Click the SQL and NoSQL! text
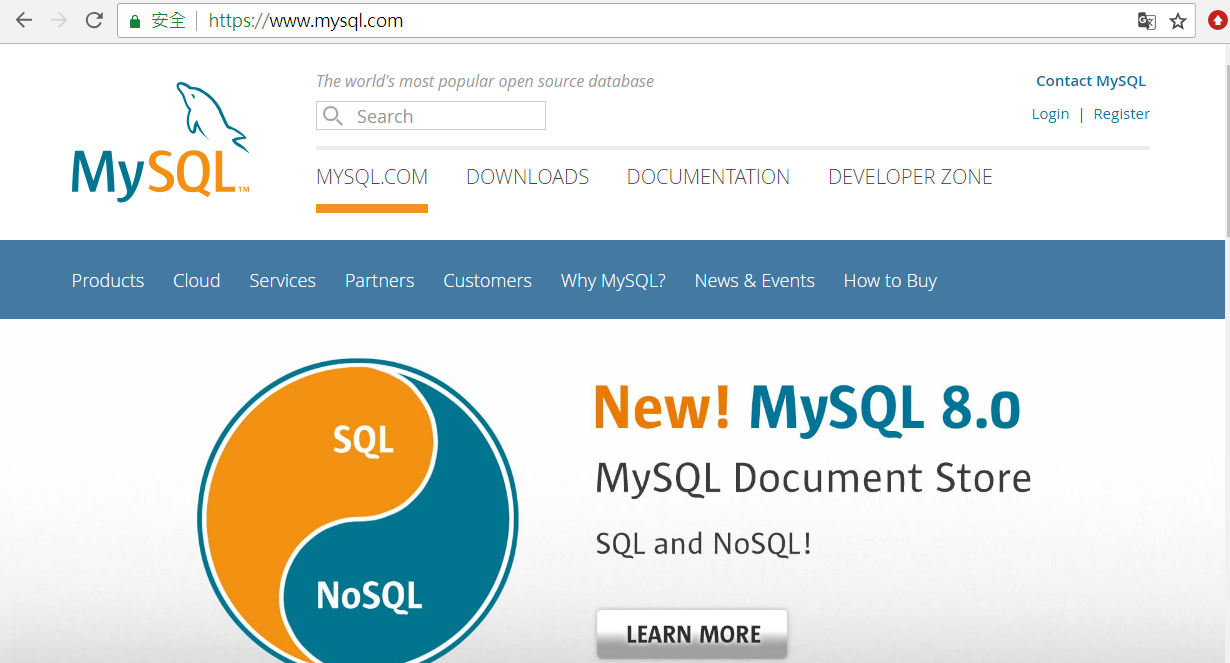This screenshot has height=663, width=1230. click(703, 544)
